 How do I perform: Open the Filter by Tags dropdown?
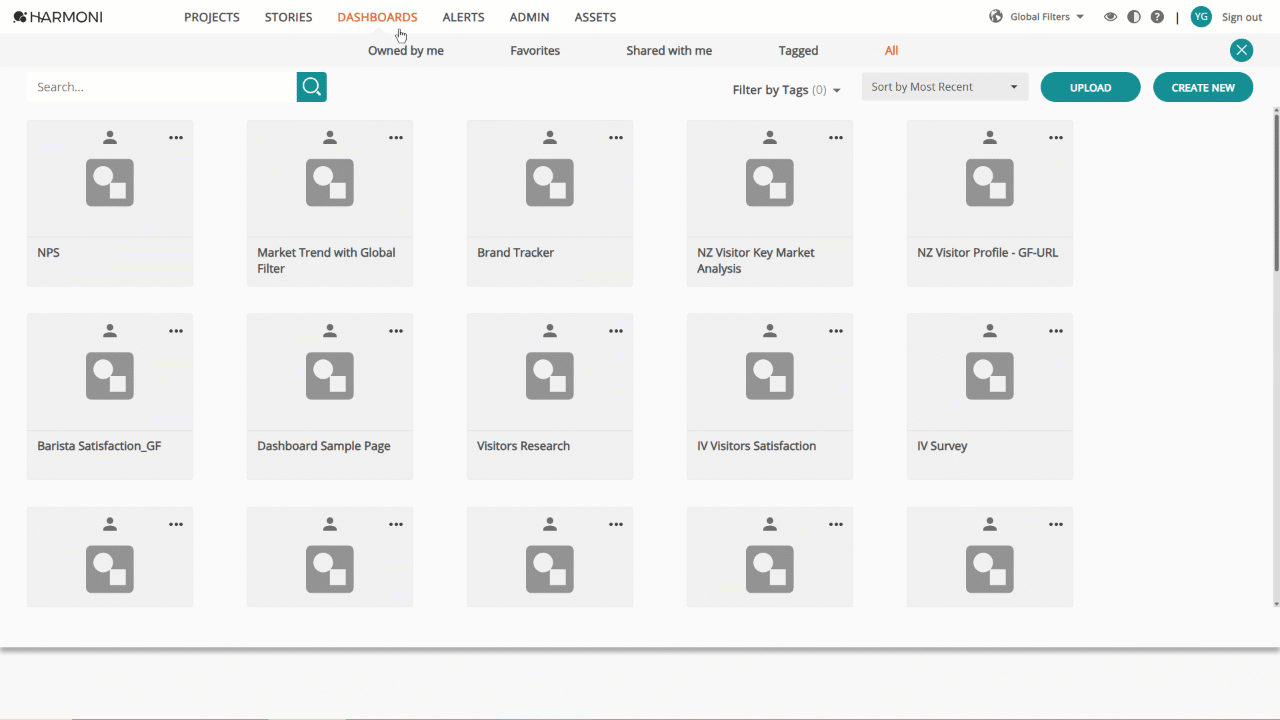pos(787,90)
